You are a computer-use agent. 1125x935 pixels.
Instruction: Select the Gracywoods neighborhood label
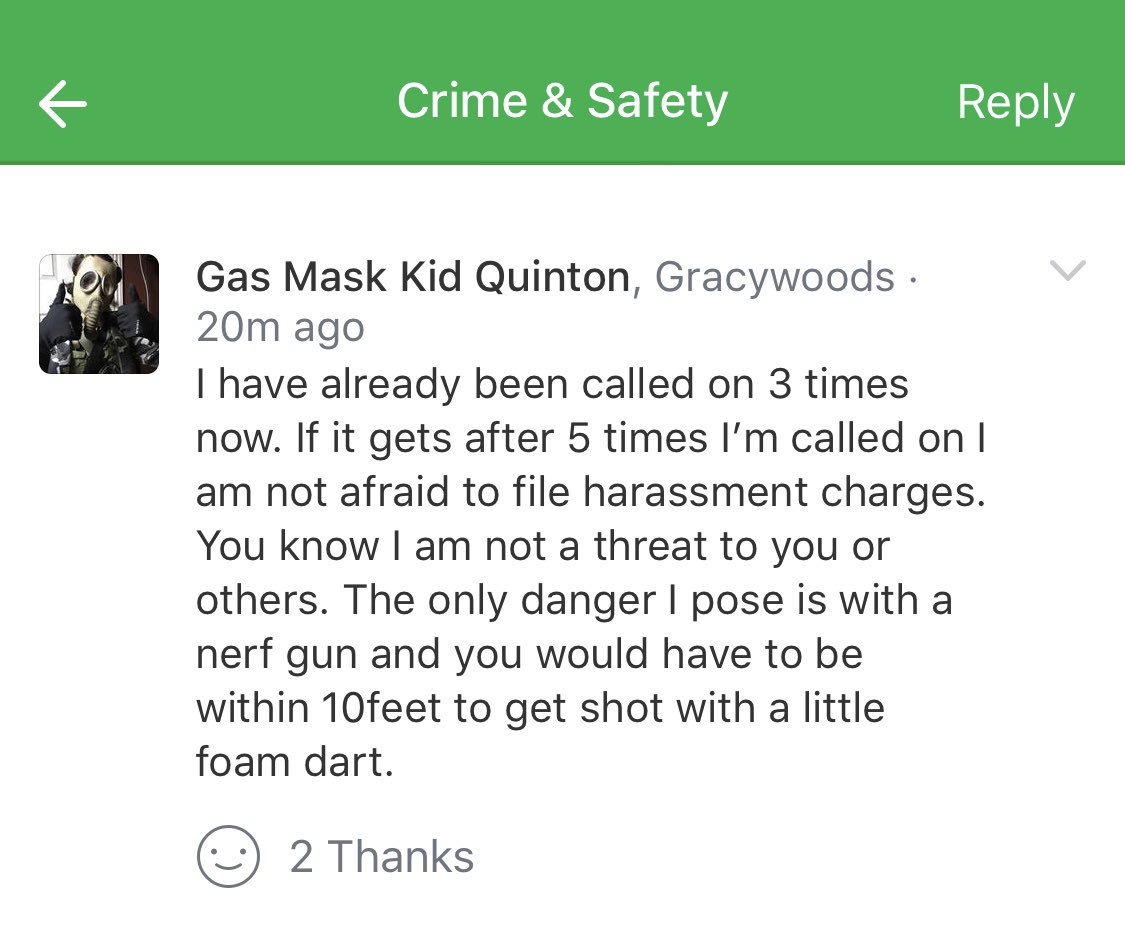[775, 277]
